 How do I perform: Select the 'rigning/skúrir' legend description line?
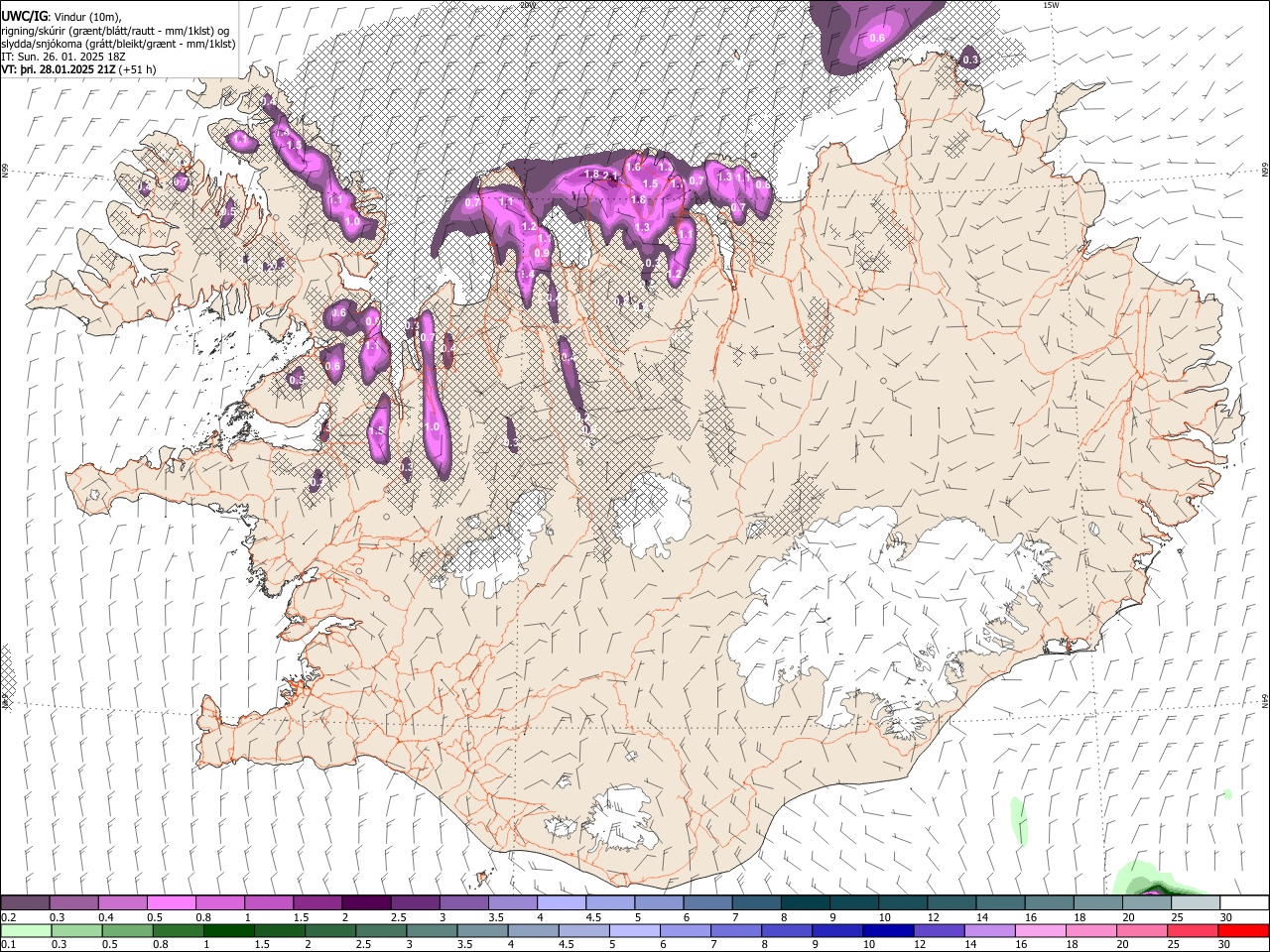click(117, 30)
